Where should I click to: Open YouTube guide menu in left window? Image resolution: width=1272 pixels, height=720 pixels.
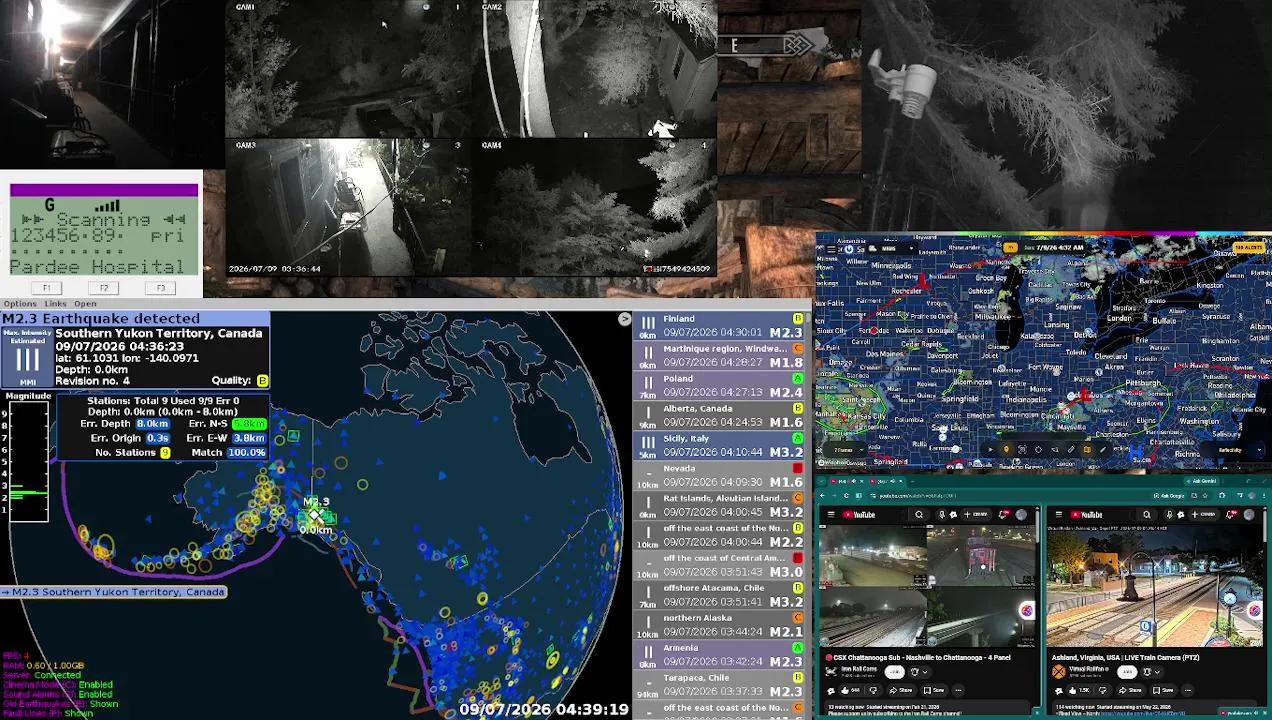831,515
